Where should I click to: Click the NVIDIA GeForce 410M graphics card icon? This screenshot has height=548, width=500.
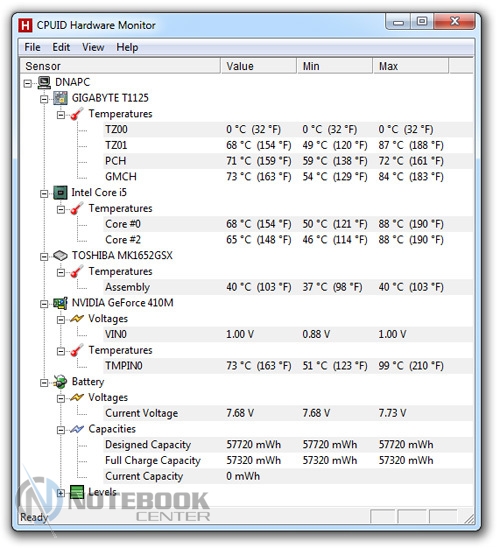click(x=60, y=303)
